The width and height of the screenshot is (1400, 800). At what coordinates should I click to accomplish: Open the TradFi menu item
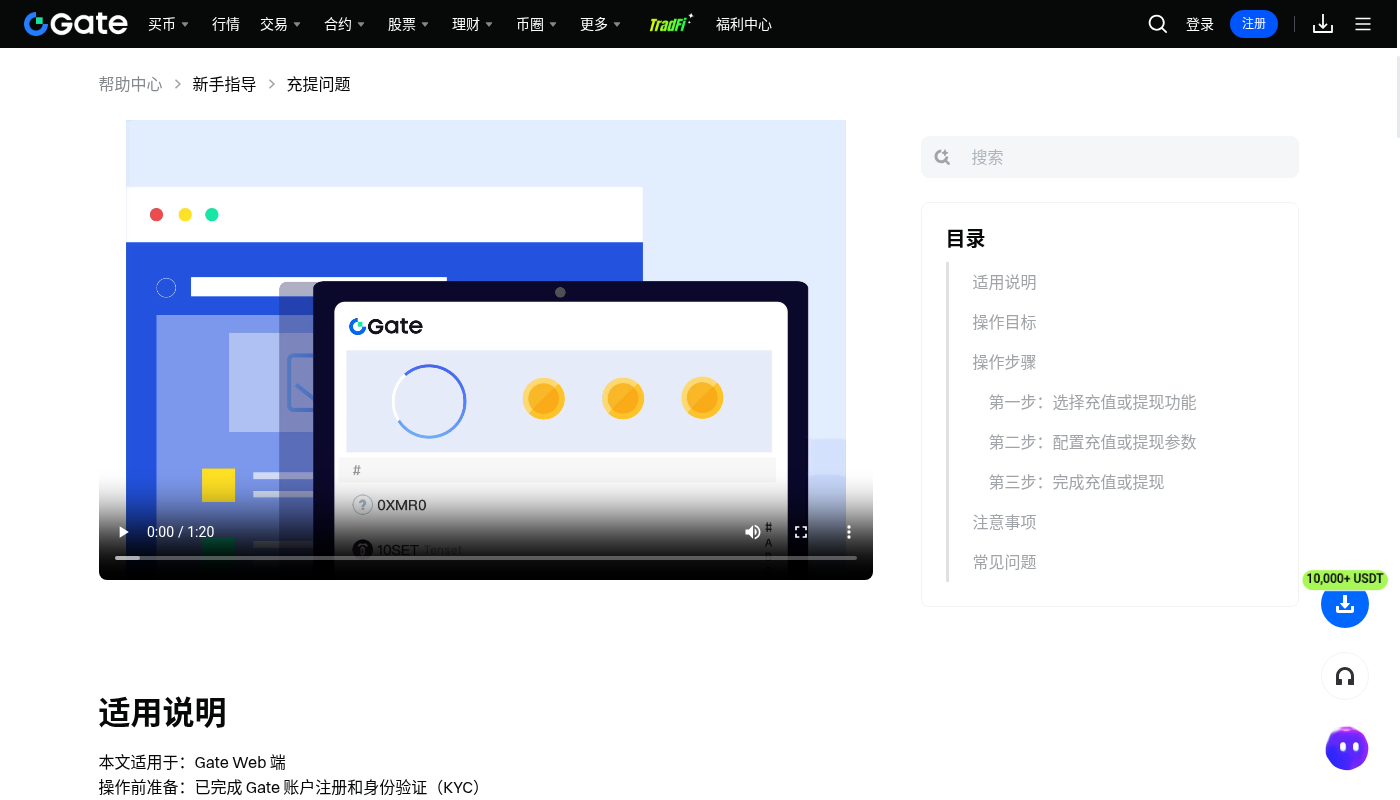tap(670, 23)
